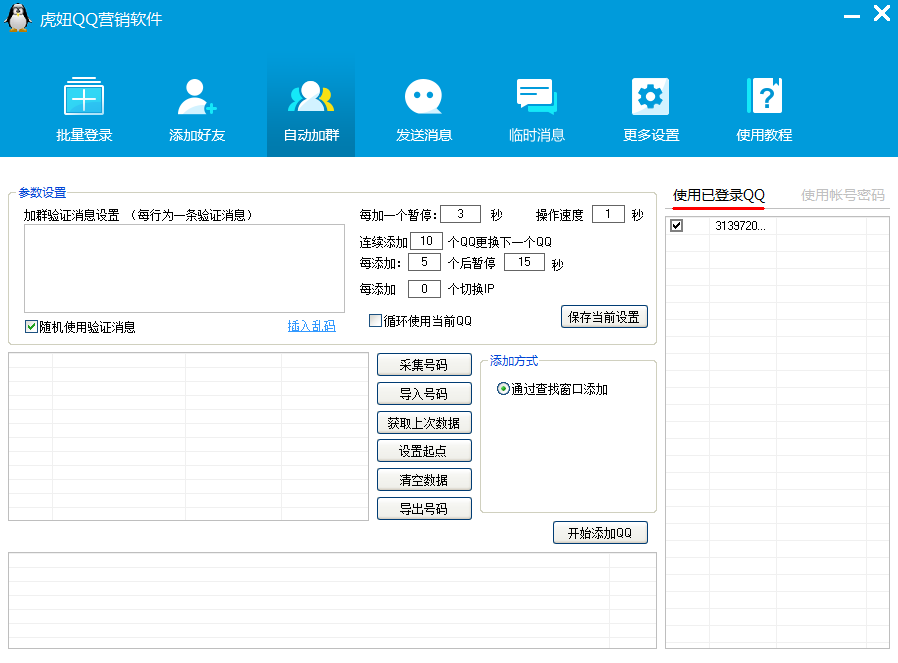Click the 操作速度 seconds field
898x663 pixels.
pos(608,214)
